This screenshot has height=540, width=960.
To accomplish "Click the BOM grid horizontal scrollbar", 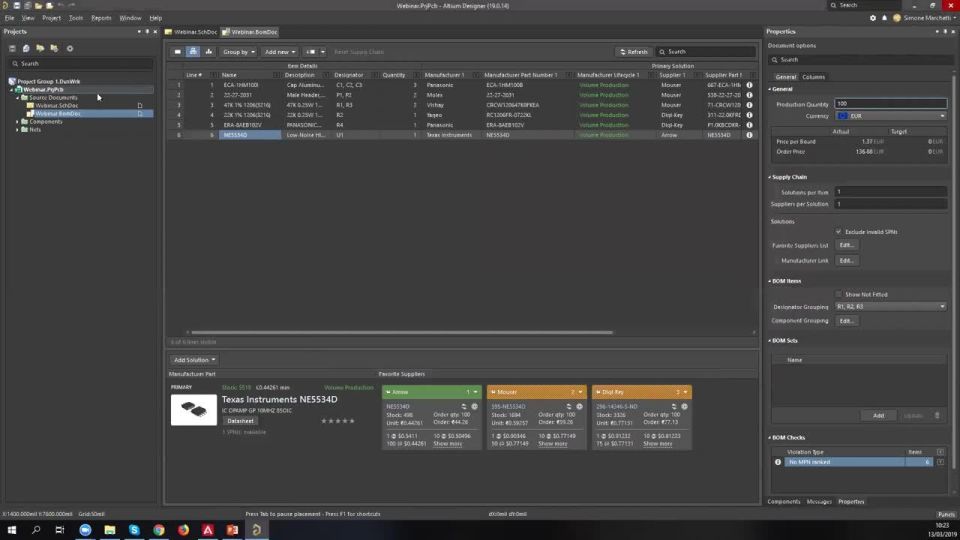I will [402, 332].
